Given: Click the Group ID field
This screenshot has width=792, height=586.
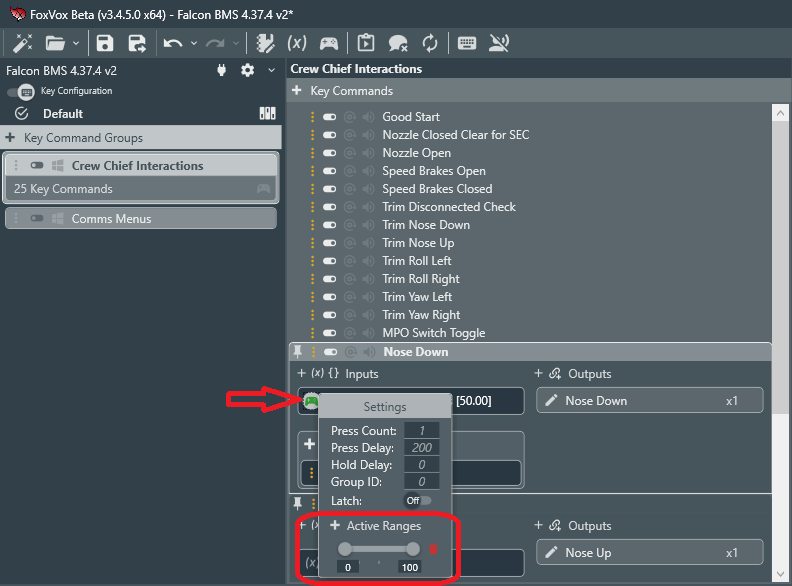Looking at the screenshot, I should coord(421,482).
